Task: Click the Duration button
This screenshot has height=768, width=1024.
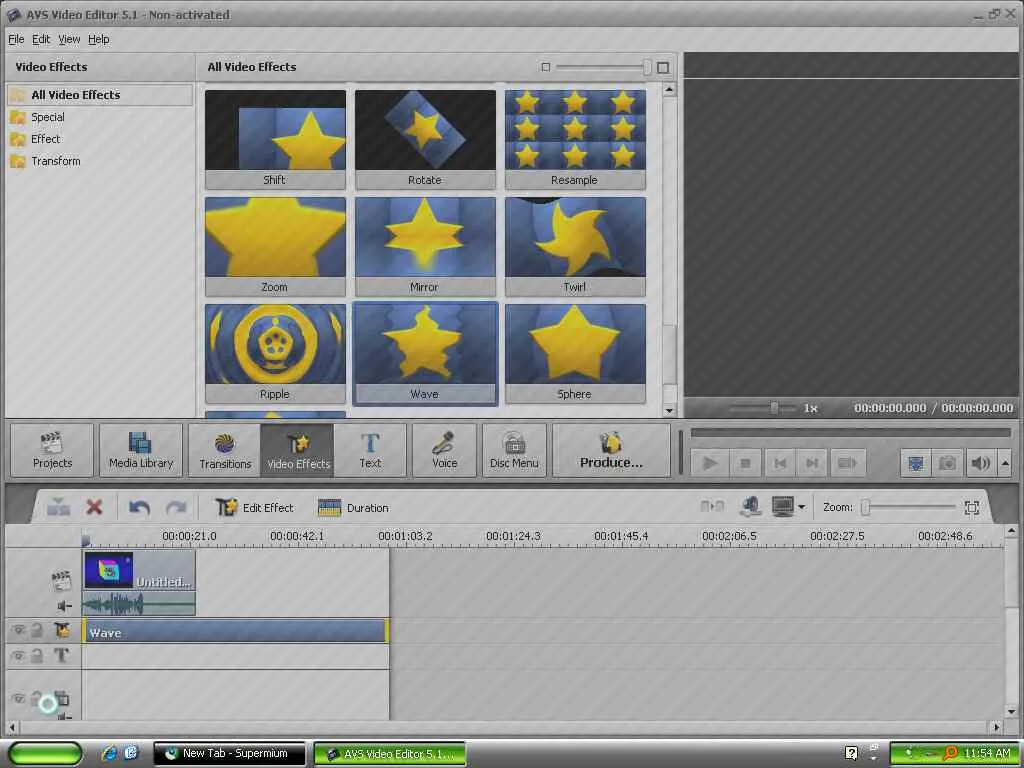Action: 353,507
